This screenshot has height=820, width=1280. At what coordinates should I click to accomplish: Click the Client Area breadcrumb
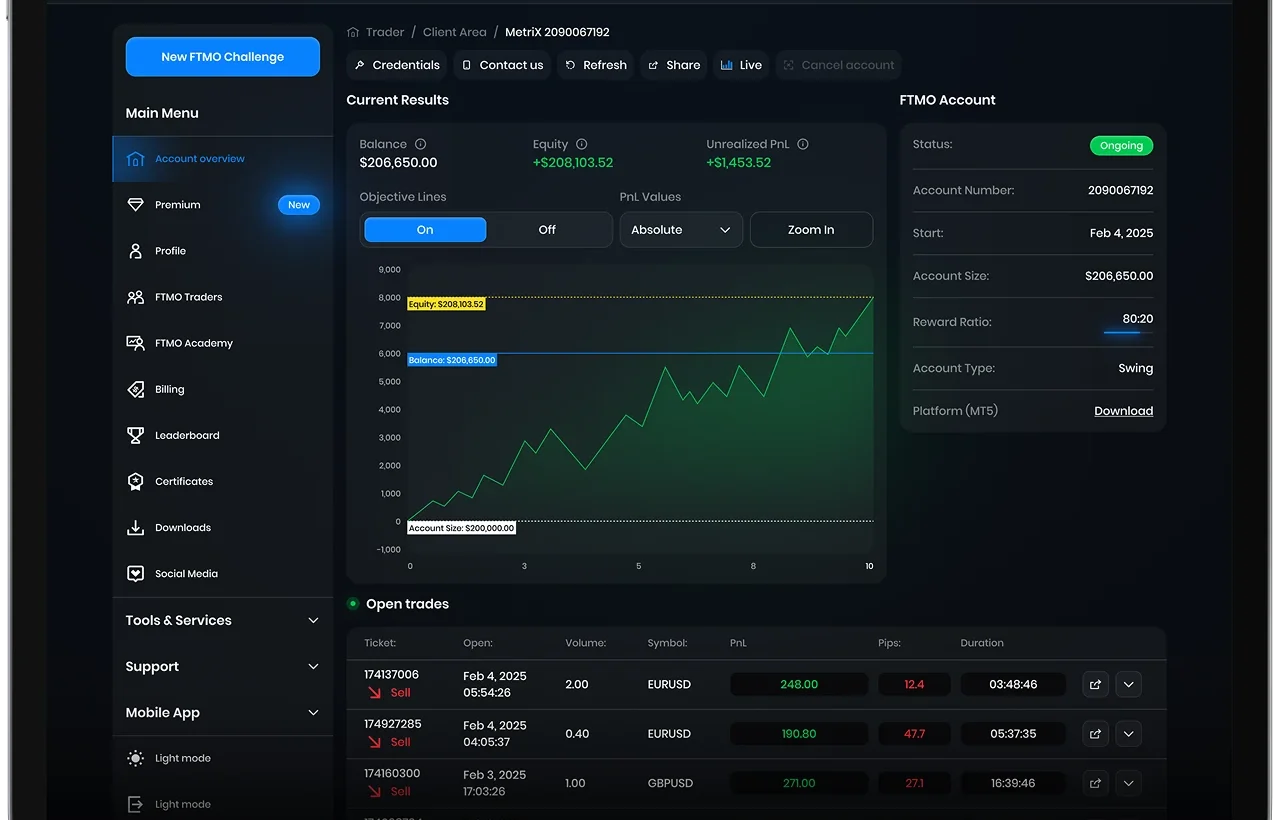(454, 33)
